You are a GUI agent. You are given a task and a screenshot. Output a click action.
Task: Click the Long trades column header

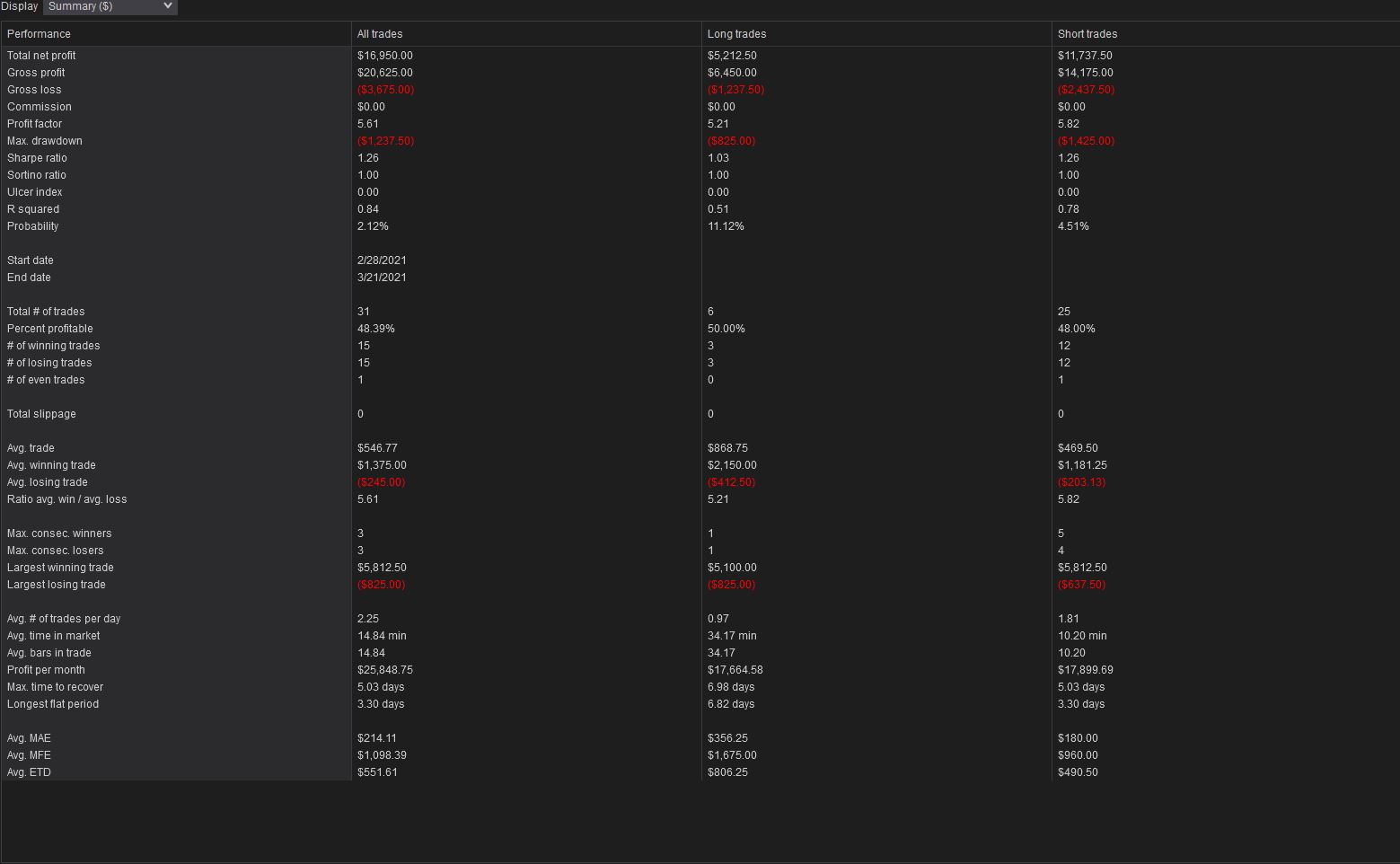[876, 34]
